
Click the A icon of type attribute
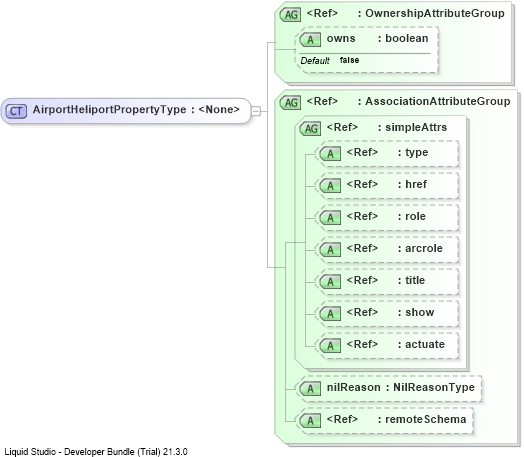pyautogui.click(x=330, y=154)
